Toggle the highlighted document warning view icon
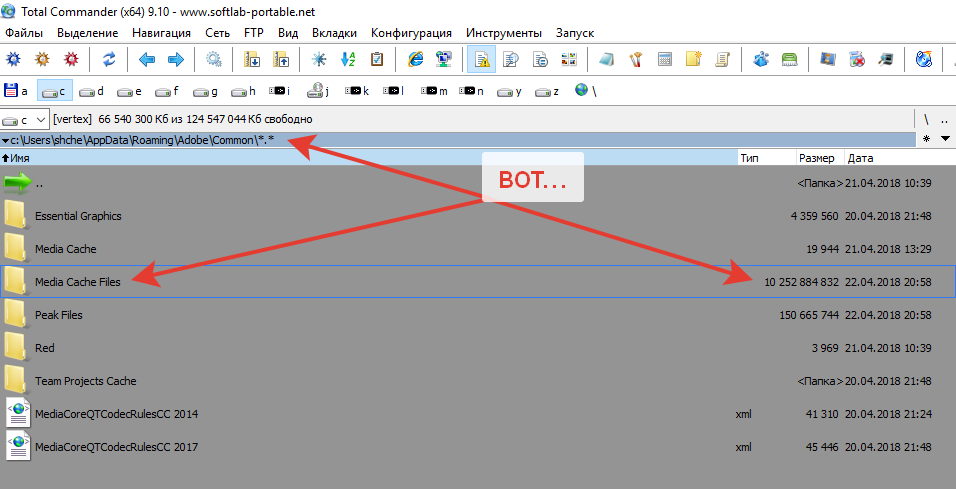The image size is (956, 489). pos(482,59)
